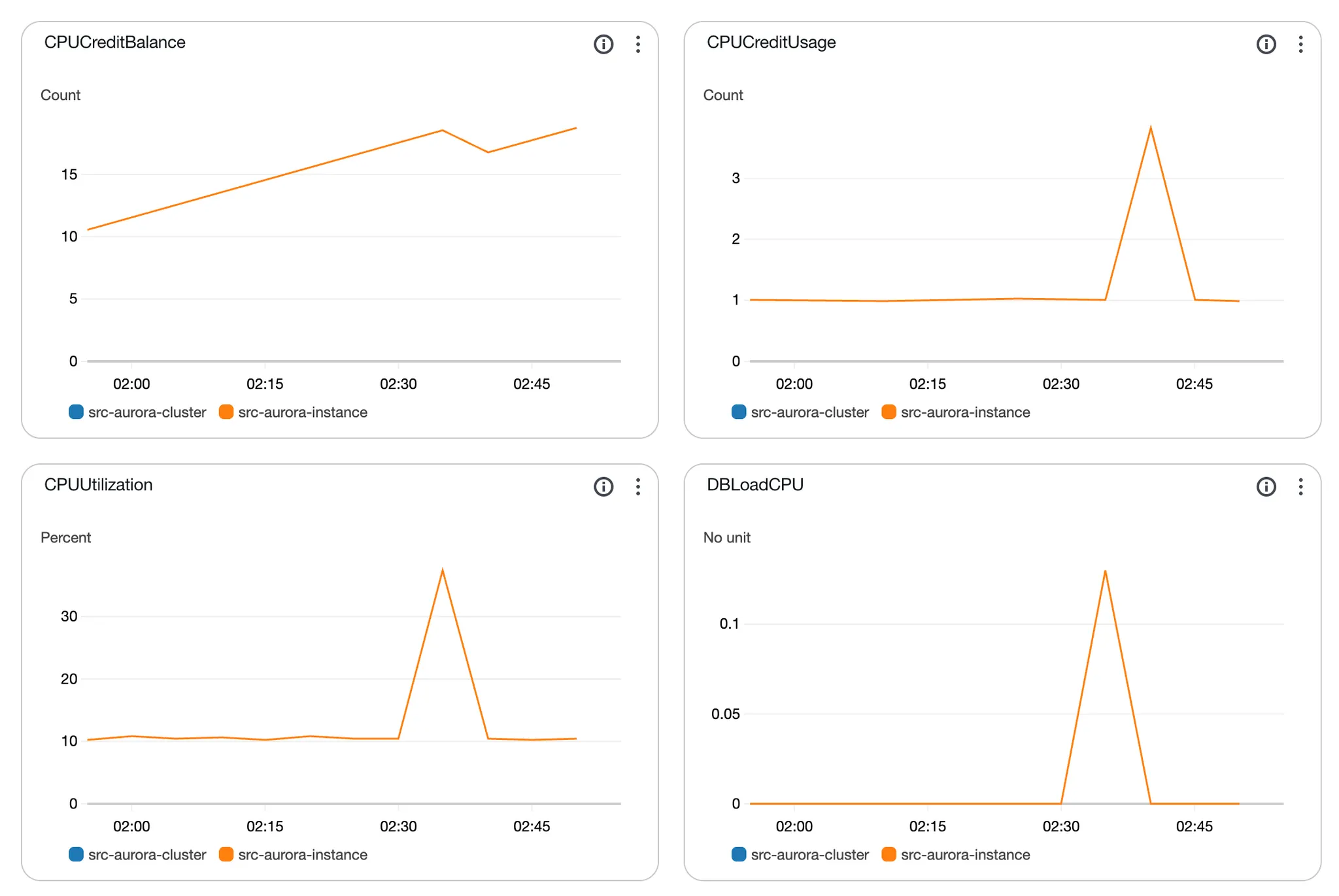Open DBLoadCPU widget actions menu
Image resolution: width=1339 pixels, height=896 pixels.
1300,486
